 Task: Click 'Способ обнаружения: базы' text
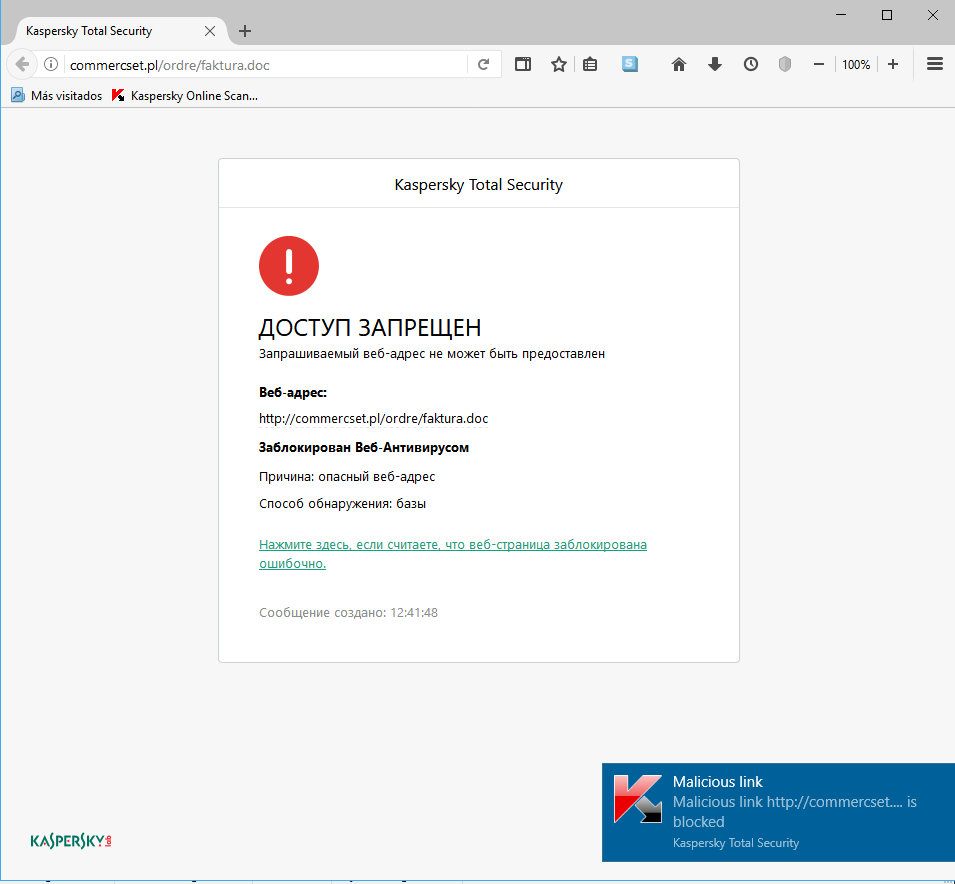click(342, 504)
